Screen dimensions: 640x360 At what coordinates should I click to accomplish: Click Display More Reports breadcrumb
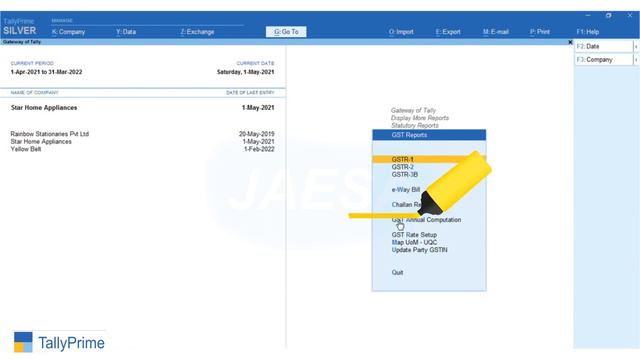(420, 118)
